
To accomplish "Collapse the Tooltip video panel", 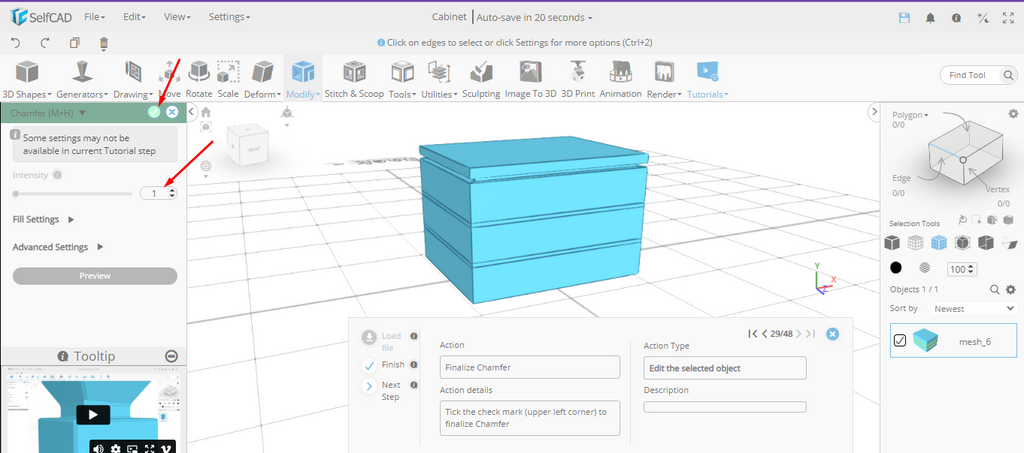I will [x=171, y=356].
